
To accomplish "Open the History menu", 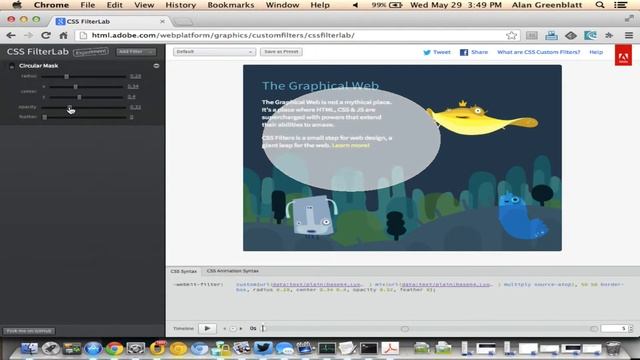I will [180, 5].
